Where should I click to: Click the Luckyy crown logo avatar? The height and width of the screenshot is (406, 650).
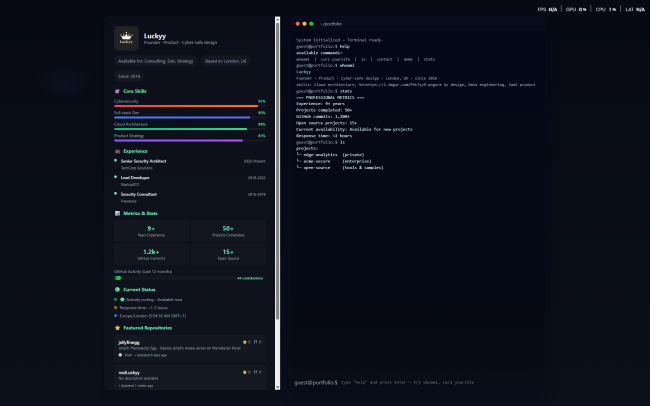126,38
